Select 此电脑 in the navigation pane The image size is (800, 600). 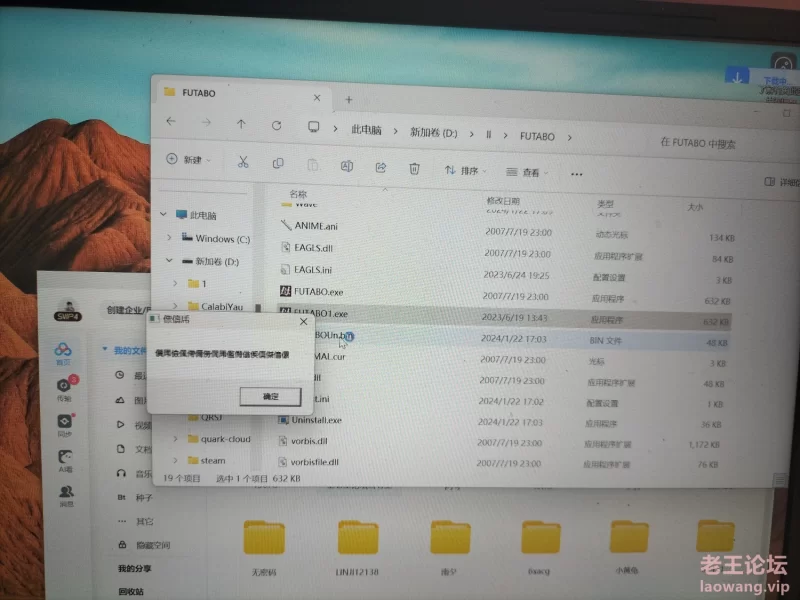click(196, 215)
